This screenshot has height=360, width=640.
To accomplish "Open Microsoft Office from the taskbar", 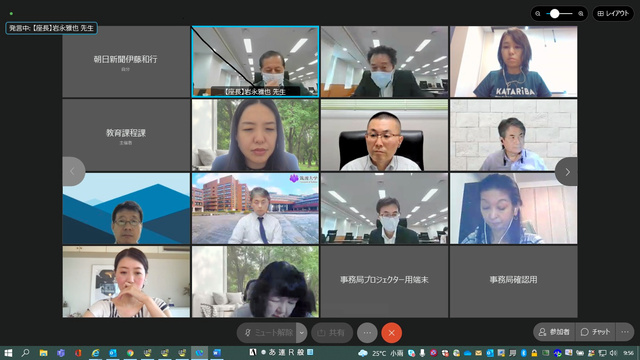I will (78, 353).
